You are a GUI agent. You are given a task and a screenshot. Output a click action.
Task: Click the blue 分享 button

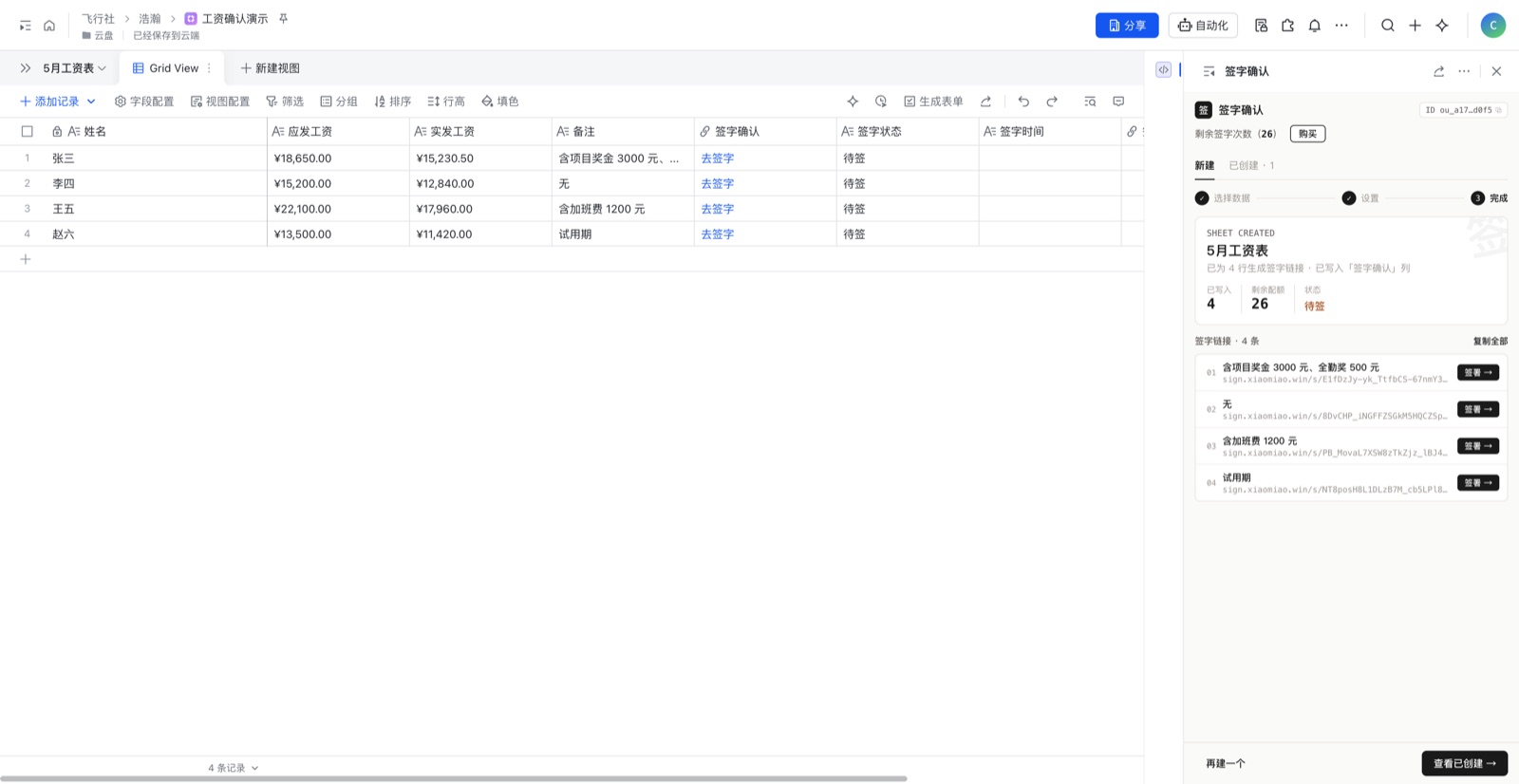(1127, 26)
